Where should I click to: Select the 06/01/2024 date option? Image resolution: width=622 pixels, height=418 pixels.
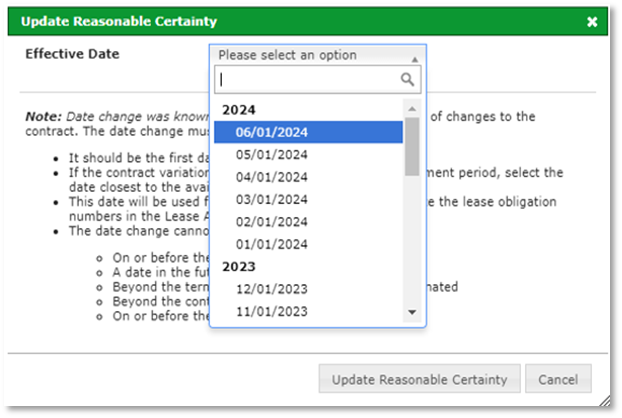308,132
